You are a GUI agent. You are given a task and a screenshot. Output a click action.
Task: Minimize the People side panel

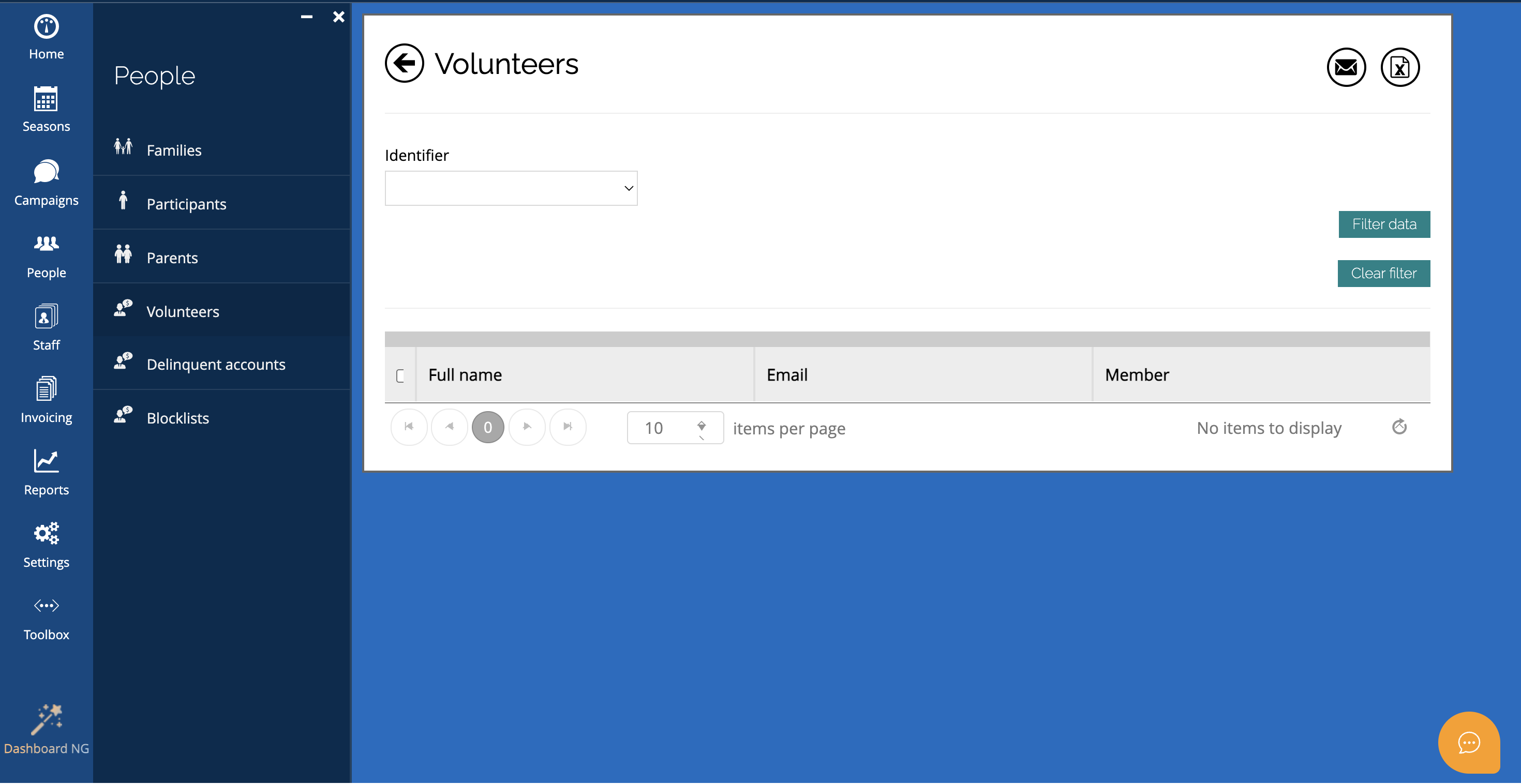pyautogui.click(x=306, y=17)
